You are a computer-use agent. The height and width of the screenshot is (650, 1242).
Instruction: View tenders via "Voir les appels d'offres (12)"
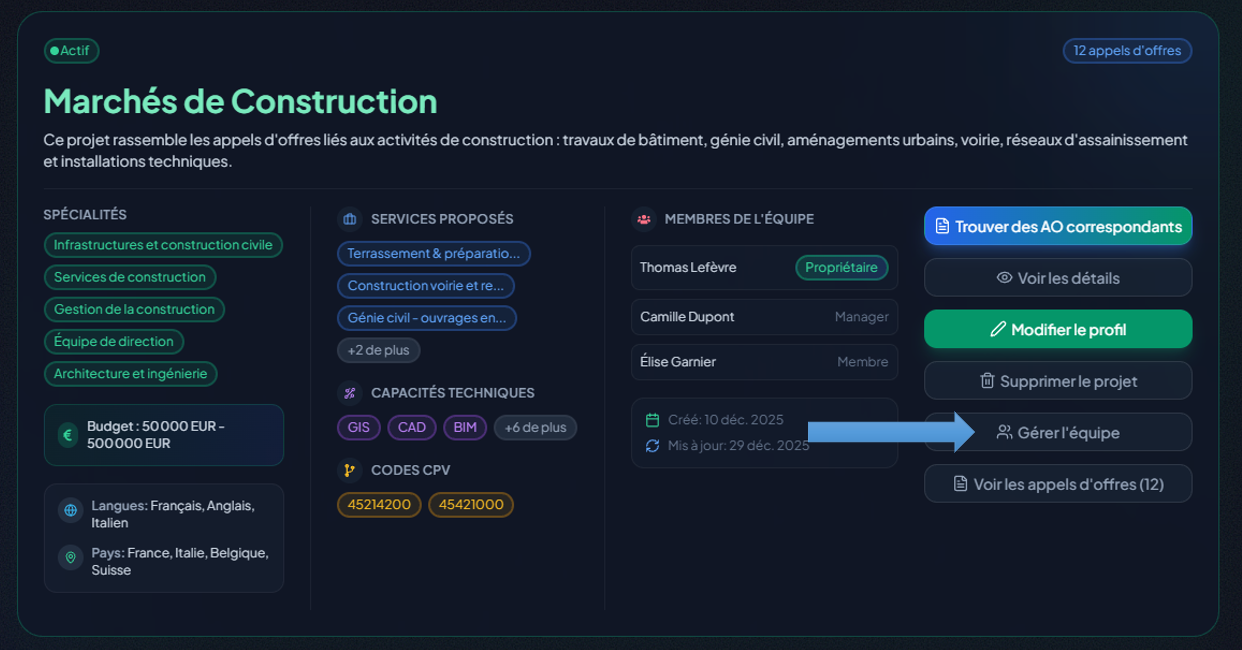pyautogui.click(x=1058, y=484)
